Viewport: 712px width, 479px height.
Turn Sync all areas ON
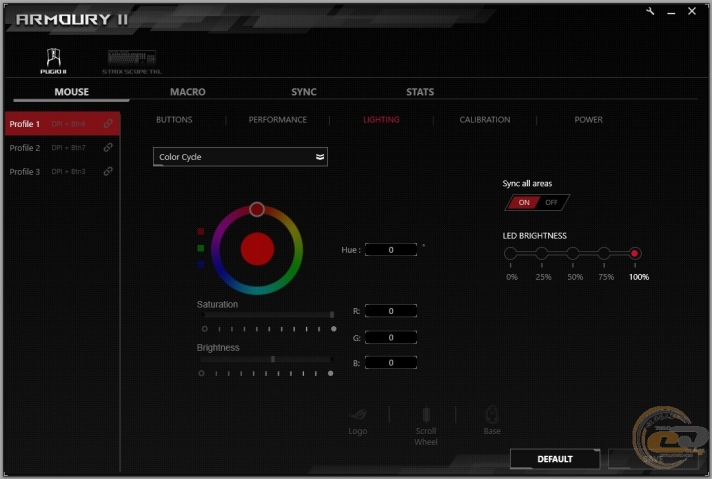click(524, 202)
